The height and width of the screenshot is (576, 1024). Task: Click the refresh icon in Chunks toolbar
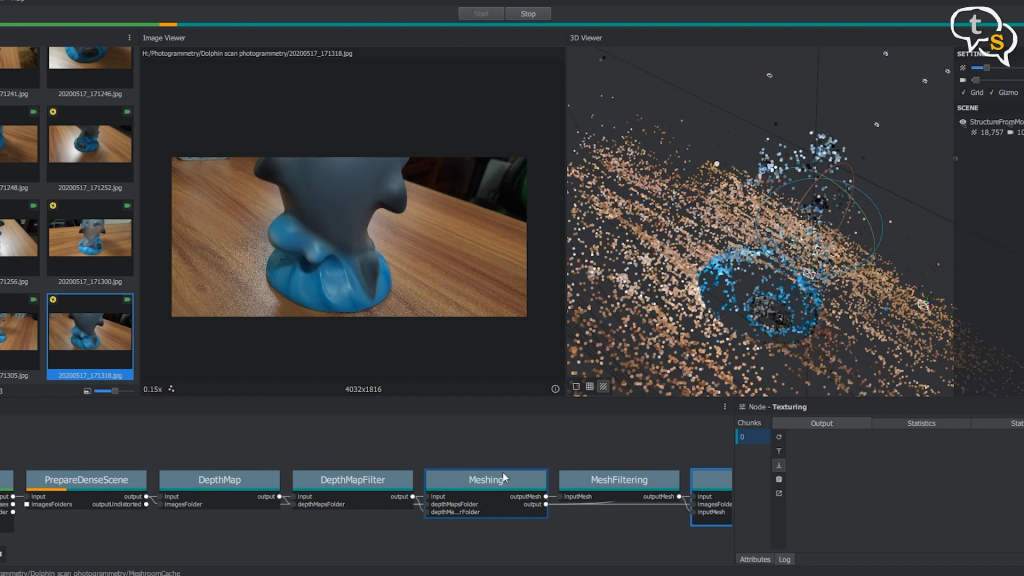779,437
